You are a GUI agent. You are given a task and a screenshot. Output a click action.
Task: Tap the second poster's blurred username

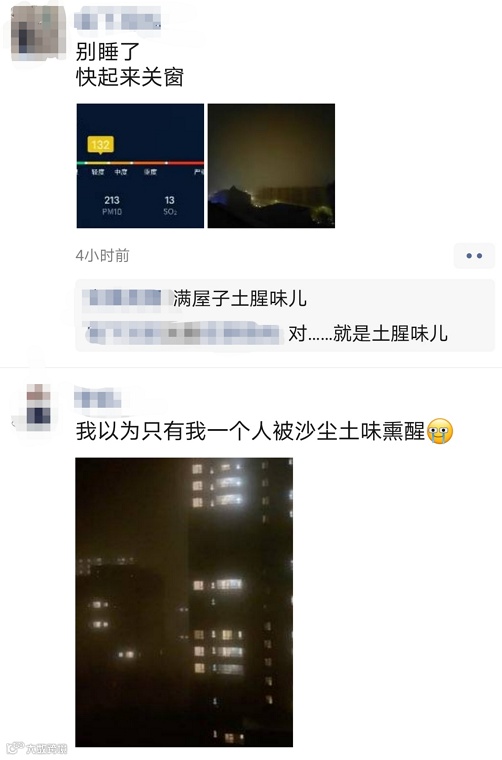pyautogui.click(x=98, y=399)
